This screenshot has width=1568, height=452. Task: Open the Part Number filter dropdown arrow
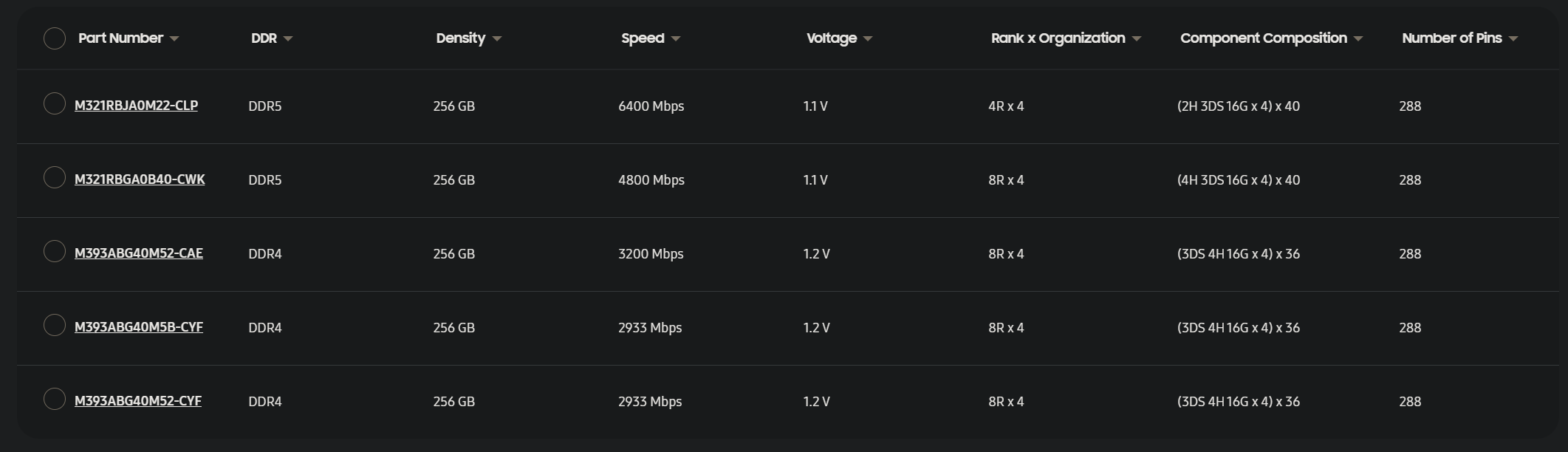point(174,39)
